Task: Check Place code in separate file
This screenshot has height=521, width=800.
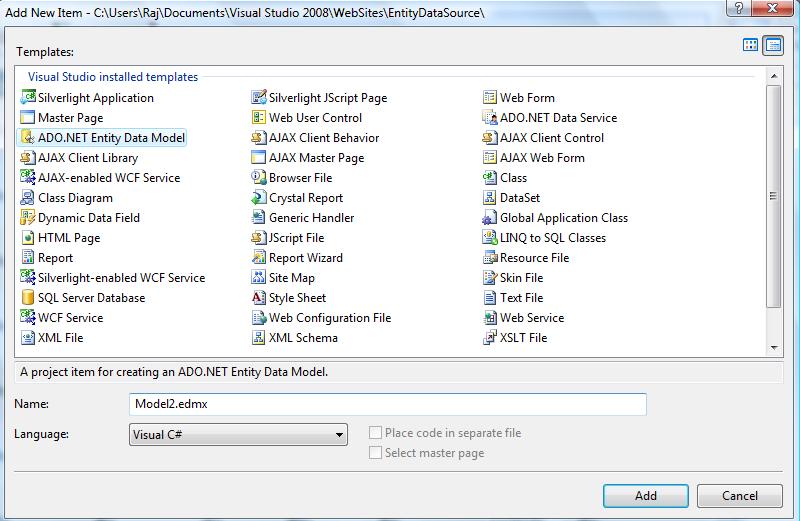Action: (375, 433)
